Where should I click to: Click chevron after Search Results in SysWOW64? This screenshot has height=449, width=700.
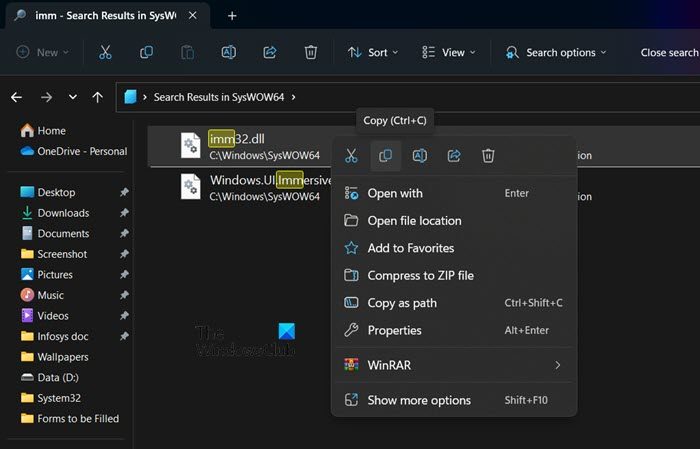click(x=293, y=97)
